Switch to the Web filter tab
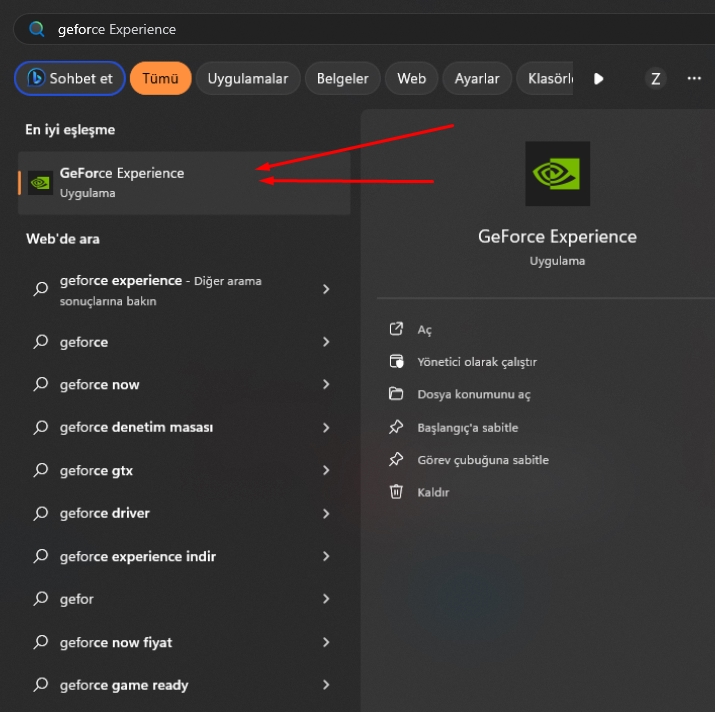This screenshot has width=715, height=712. [x=411, y=78]
